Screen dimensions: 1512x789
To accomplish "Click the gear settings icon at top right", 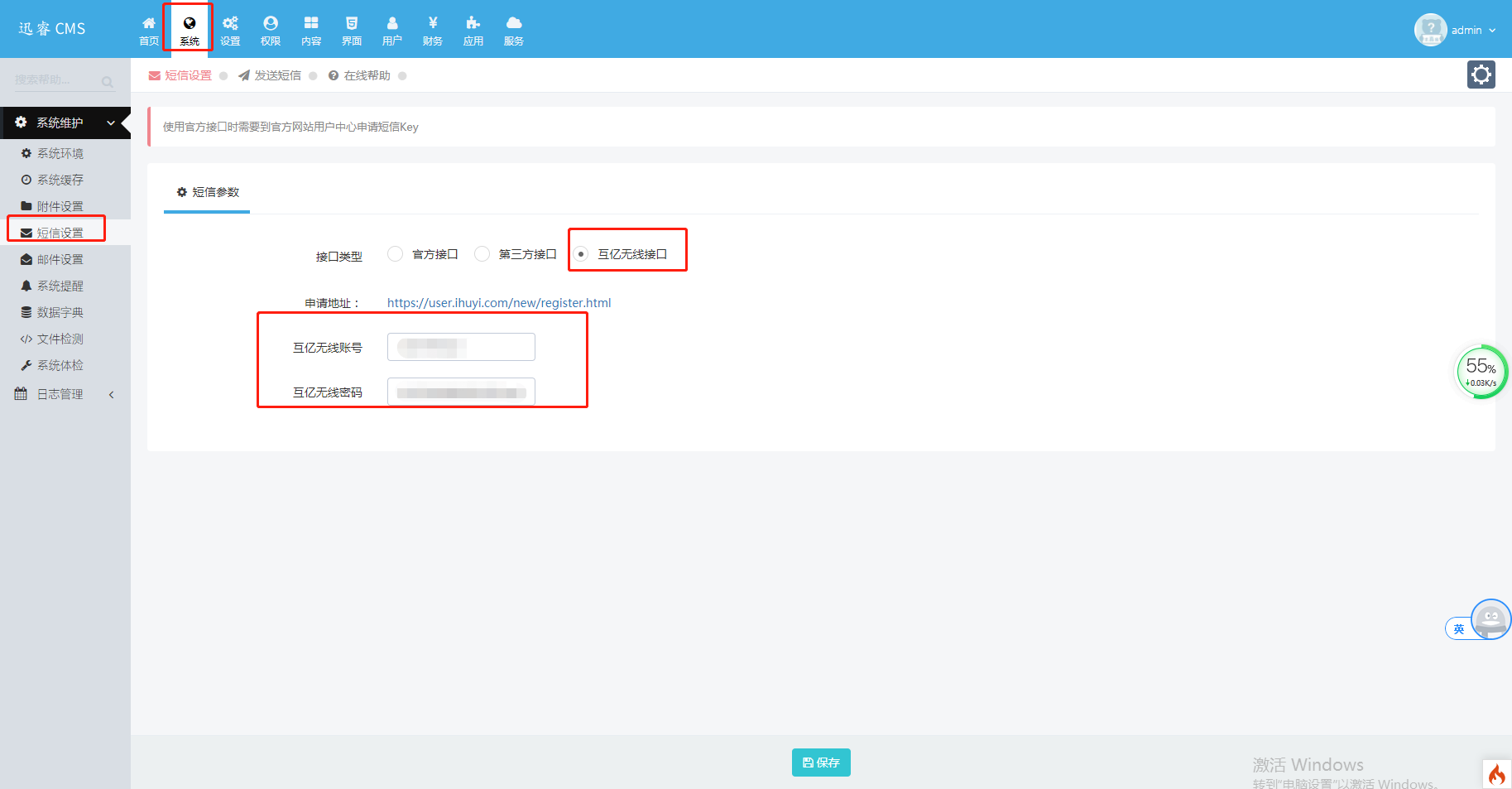I will pyautogui.click(x=1481, y=75).
